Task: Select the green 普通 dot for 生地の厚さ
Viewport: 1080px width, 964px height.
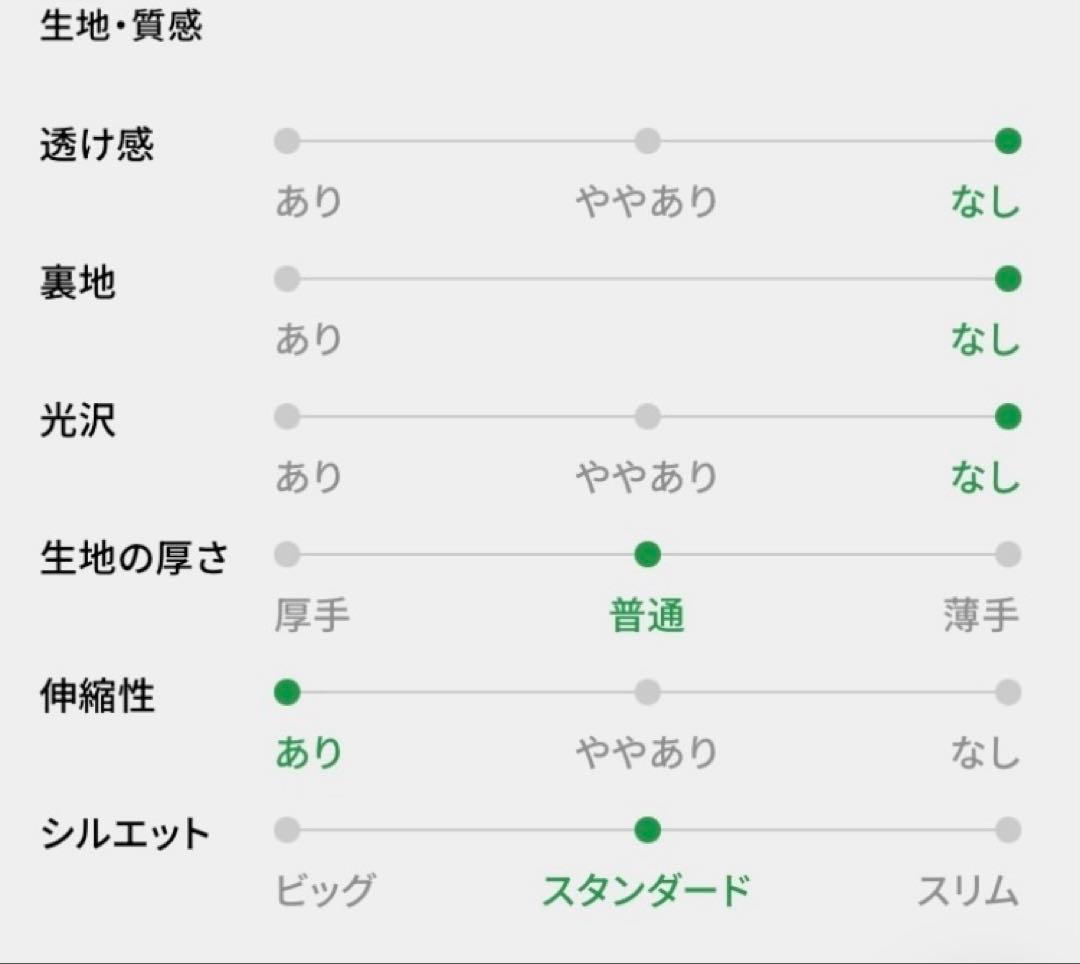Action: pyautogui.click(x=647, y=554)
